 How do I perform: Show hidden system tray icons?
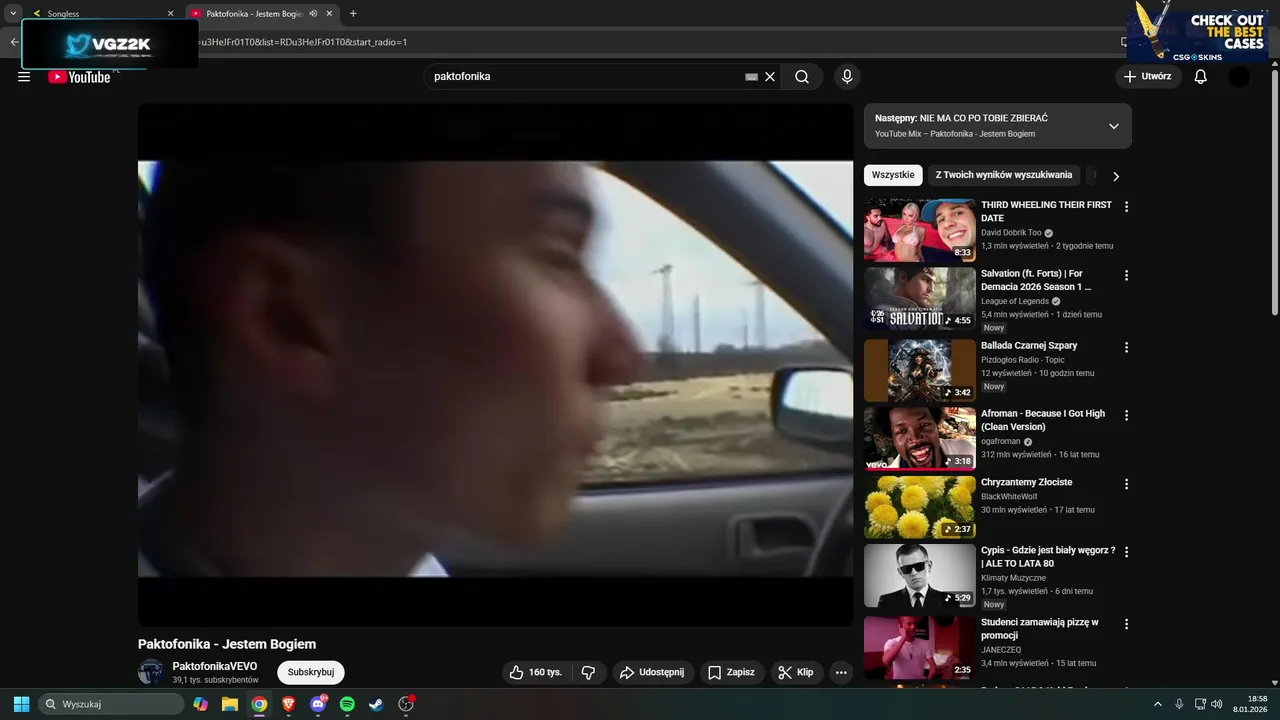pos(1158,704)
